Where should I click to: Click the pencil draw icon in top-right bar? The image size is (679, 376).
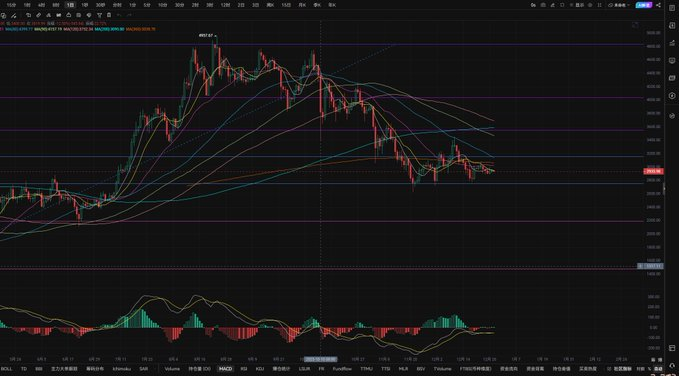[553, 5]
